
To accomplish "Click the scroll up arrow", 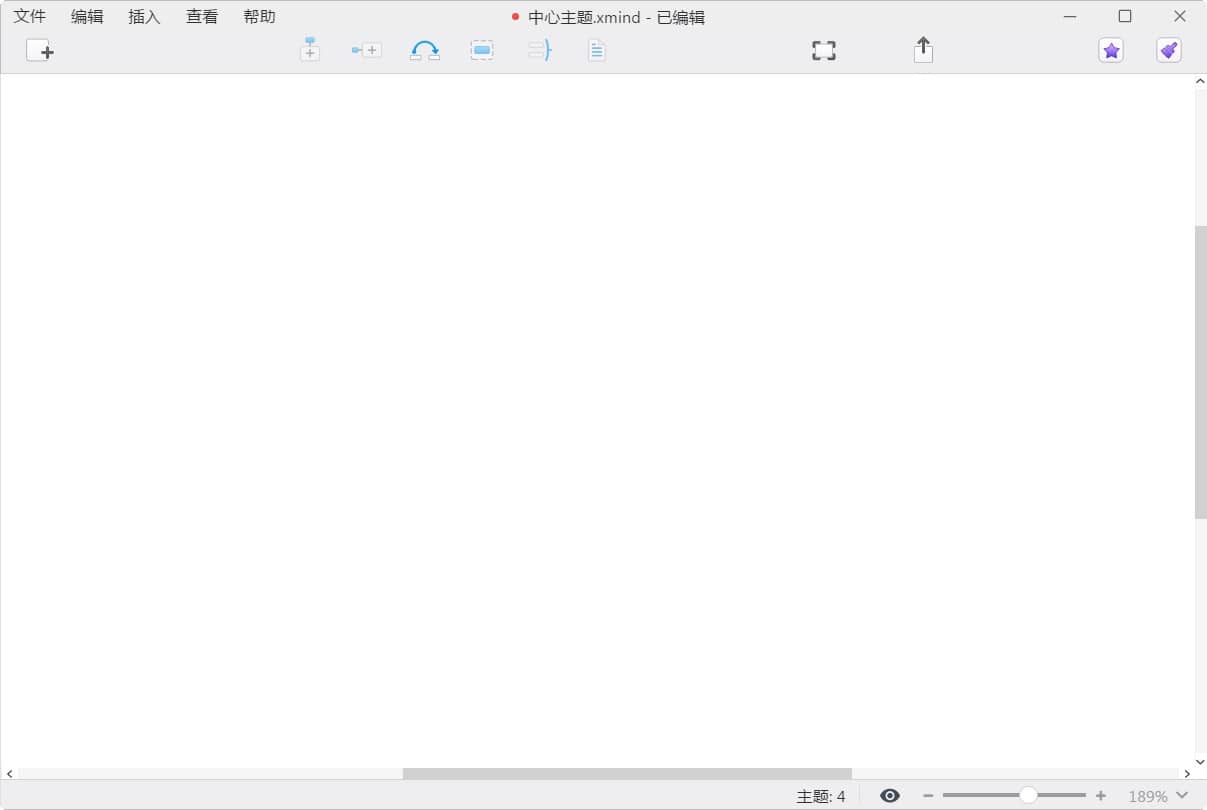I will [x=1201, y=82].
